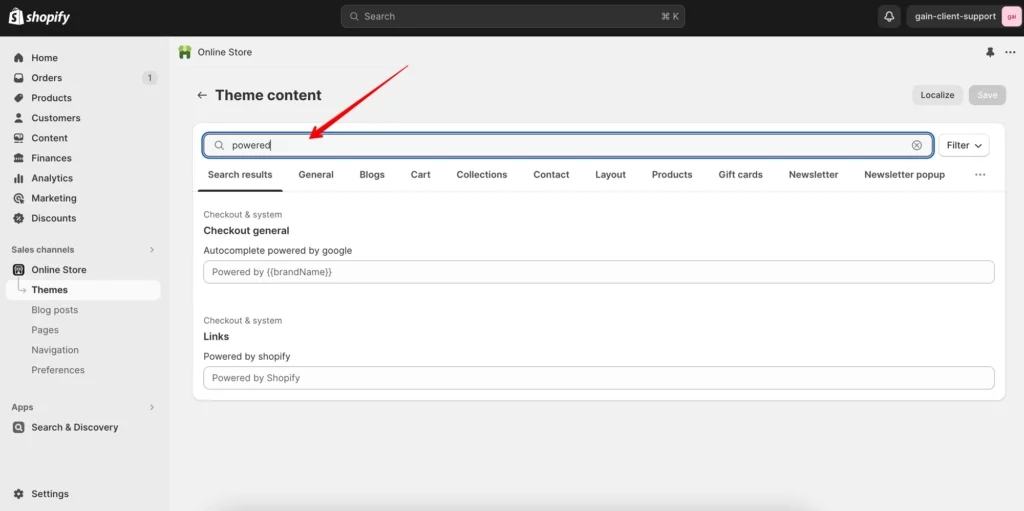Click the Save button

click(x=987, y=95)
